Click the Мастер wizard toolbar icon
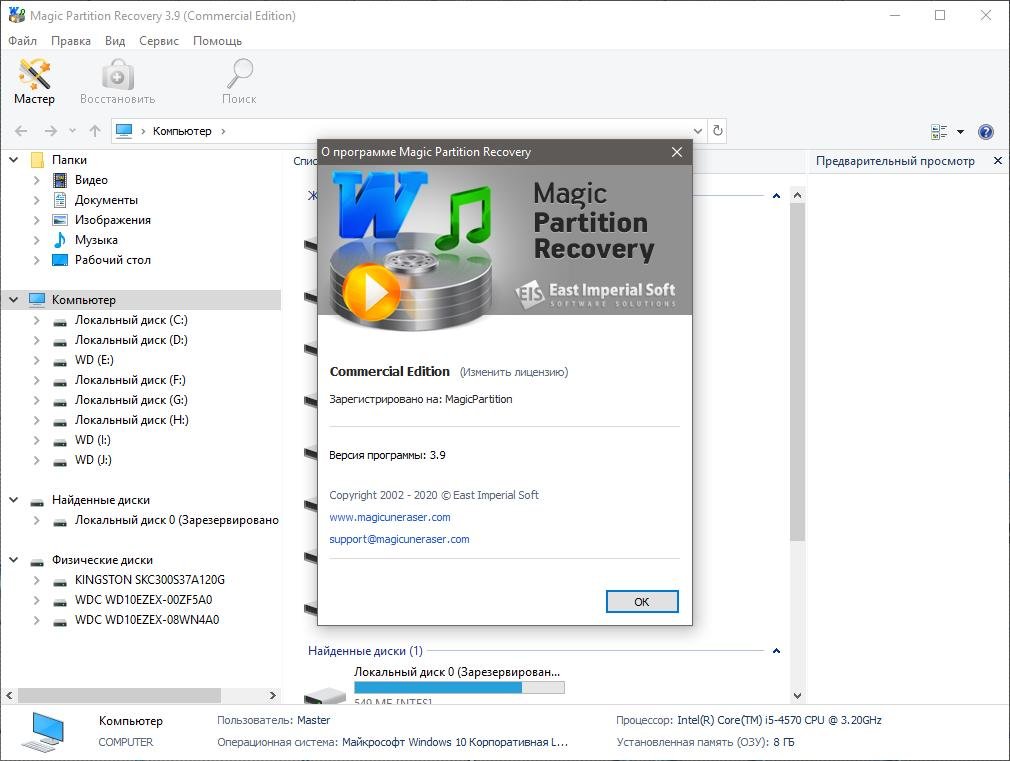This screenshot has height=761, width=1010. point(34,80)
